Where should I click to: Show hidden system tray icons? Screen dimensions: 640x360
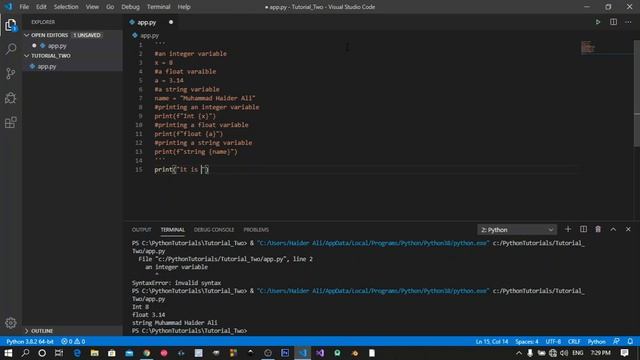(519, 353)
